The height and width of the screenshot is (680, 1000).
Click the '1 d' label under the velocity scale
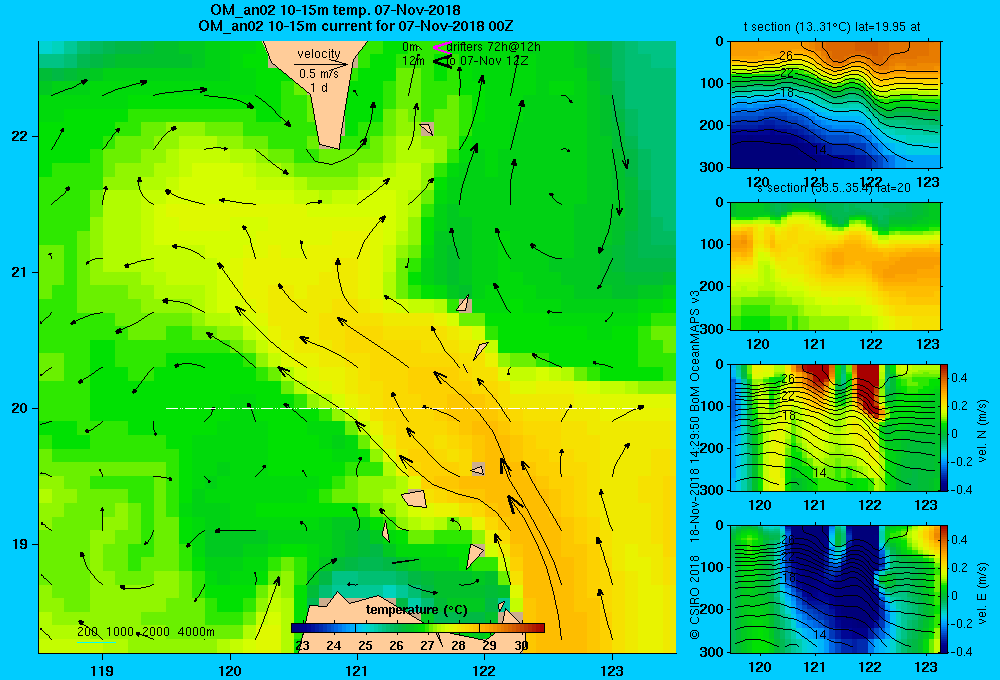click(x=319, y=88)
